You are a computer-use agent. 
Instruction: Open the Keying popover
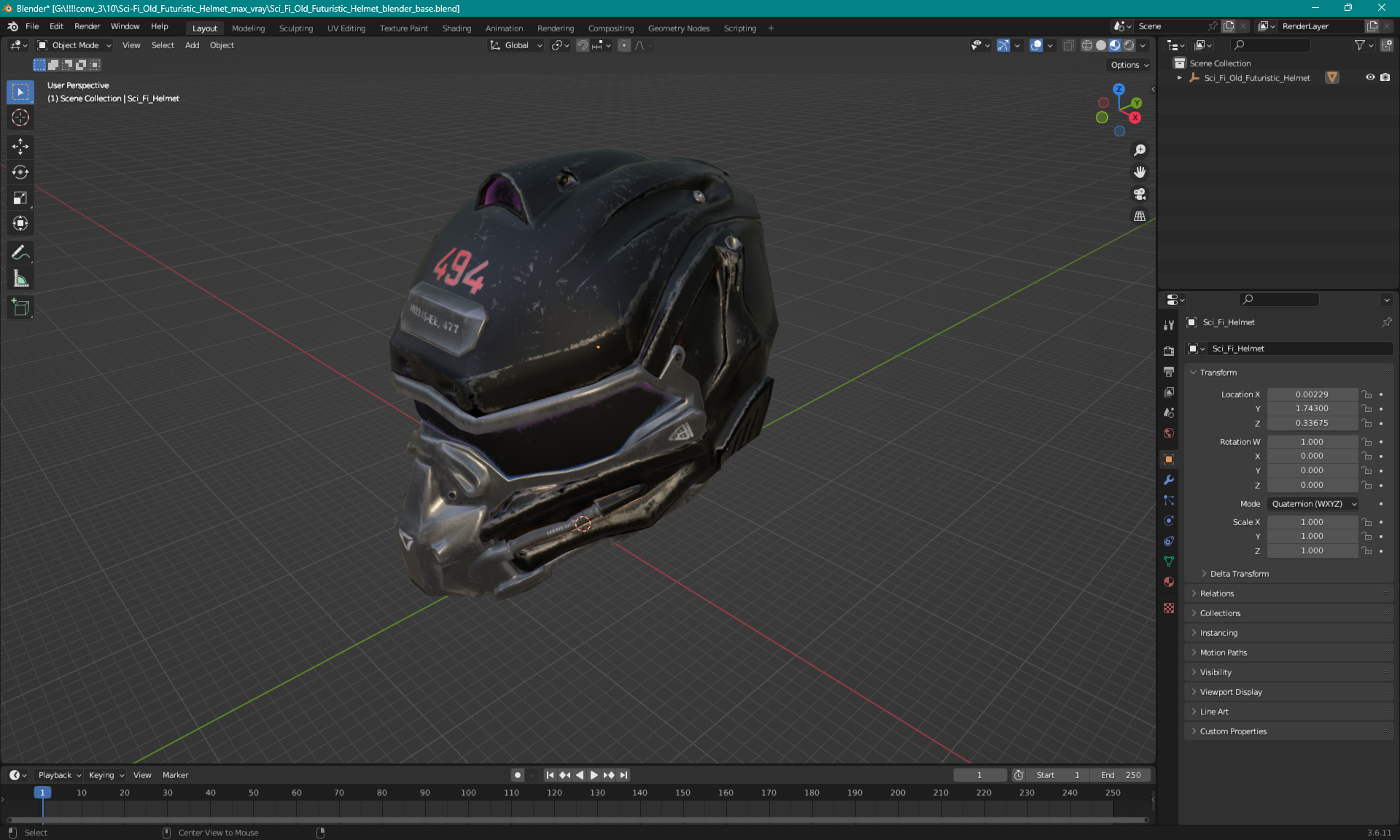(106, 775)
